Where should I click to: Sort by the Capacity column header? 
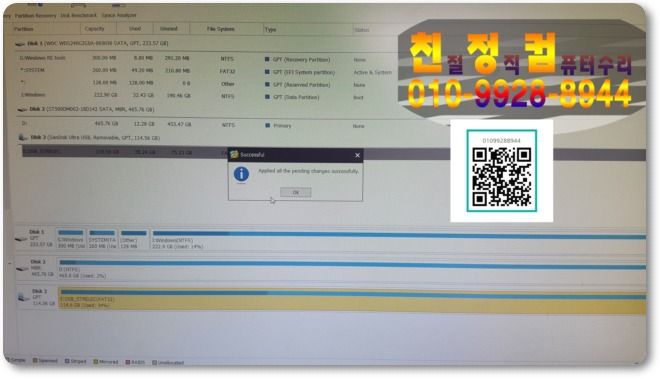click(x=94, y=29)
